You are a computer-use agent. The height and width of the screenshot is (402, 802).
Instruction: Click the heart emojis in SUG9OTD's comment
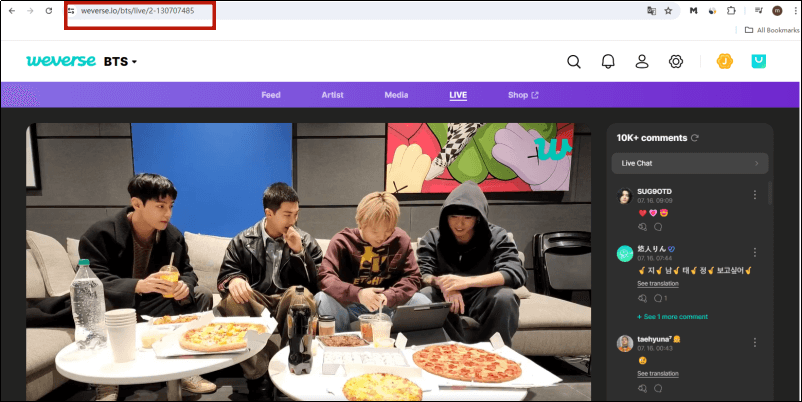[x=654, y=213]
